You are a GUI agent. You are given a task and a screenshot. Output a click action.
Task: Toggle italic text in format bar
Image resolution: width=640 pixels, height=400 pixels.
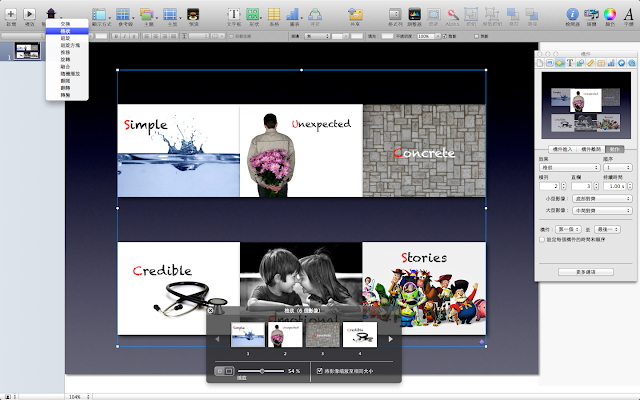coord(125,36)
